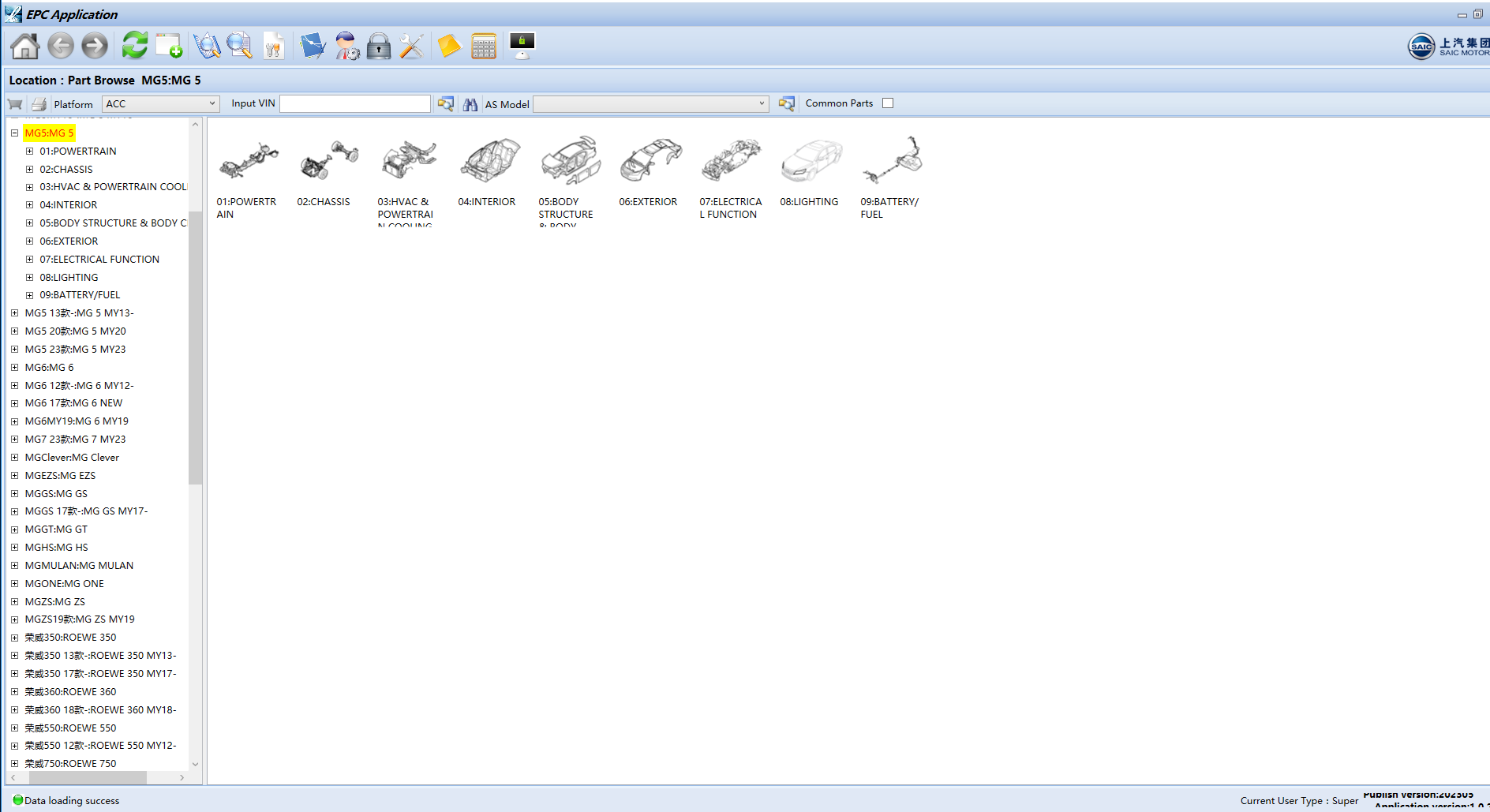Click the Home icon in the toolbar
Image resolution: width=1490 pixels, height=812 pixels.
[x=24, y=47]
